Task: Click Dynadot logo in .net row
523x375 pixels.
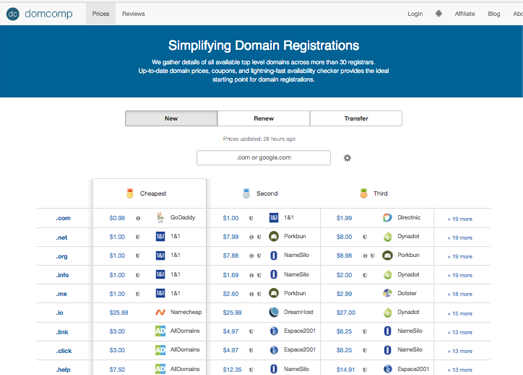Action: (x=387, y=237)
